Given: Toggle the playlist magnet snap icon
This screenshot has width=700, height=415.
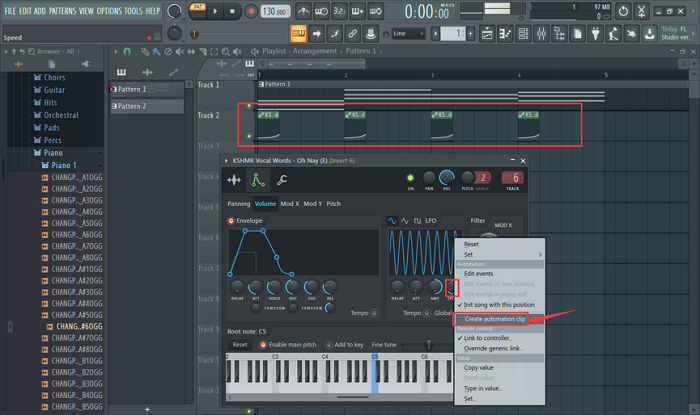Looking at the screenshot, I should (127, 51).
